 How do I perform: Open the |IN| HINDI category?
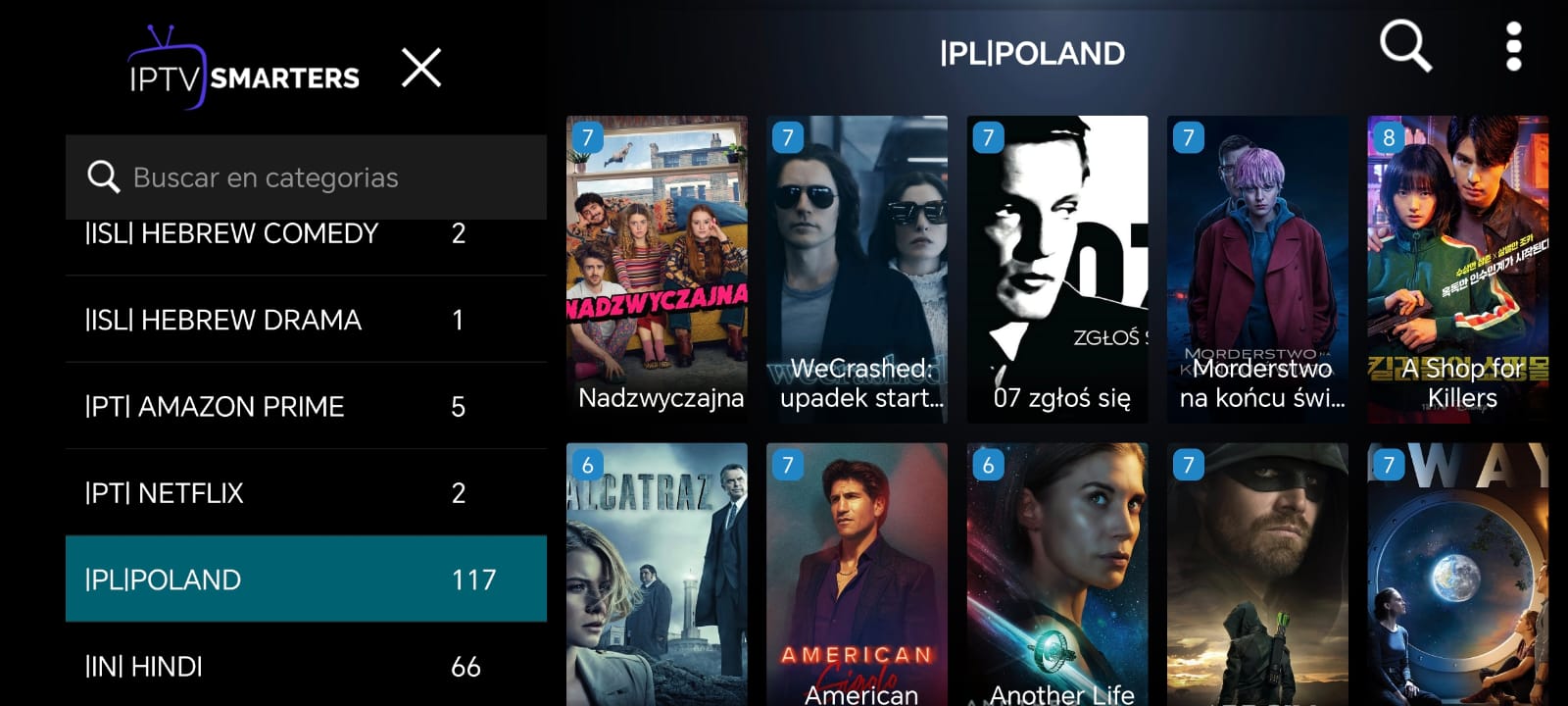pyautogui.click(x=306, y=665)
